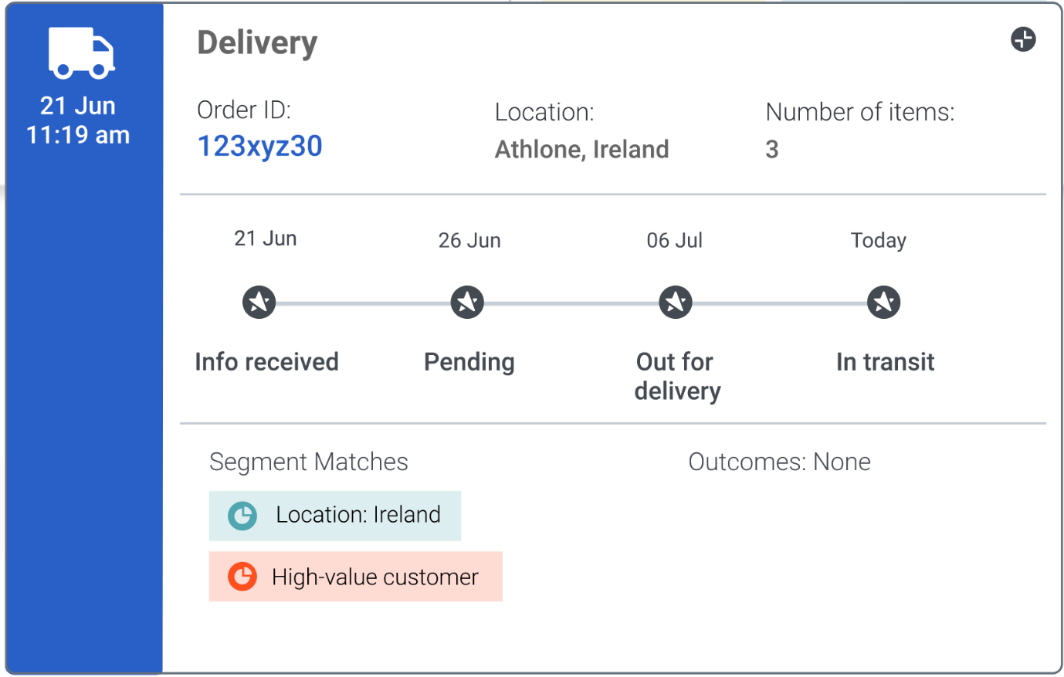Click the Segment Matches heading
Screen dimensions: 1064x677
[x=309, y=462]
